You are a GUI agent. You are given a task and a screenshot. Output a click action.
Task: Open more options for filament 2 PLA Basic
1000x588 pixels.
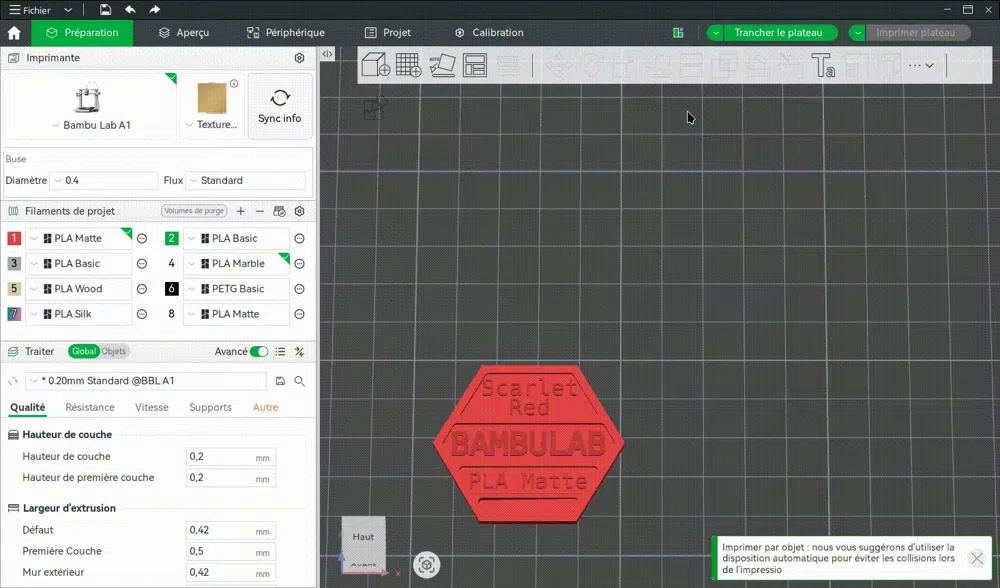(299, 239)
